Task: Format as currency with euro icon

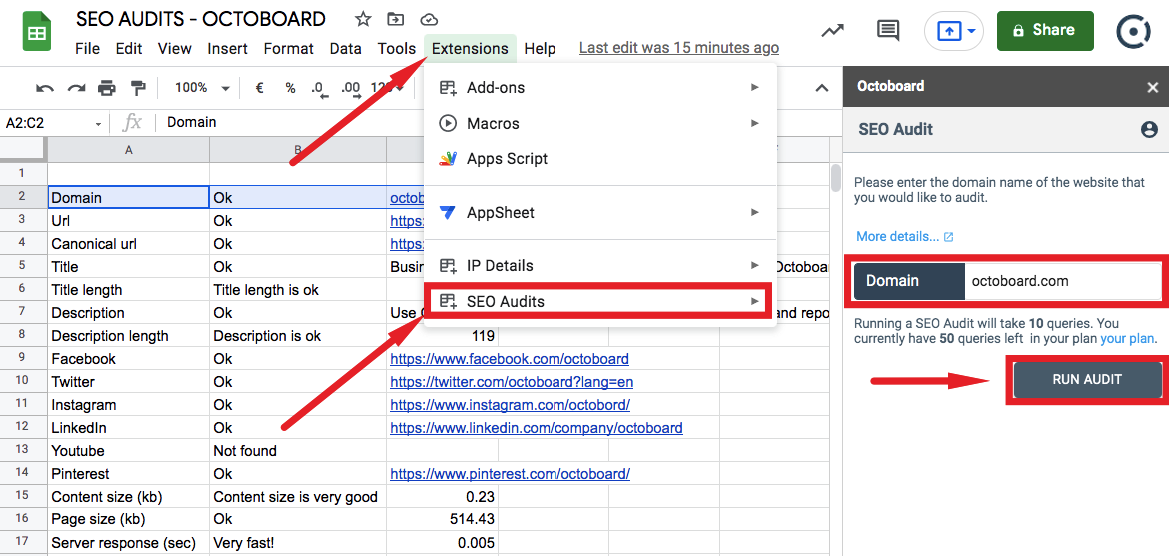Action: (x=259, y=88)
